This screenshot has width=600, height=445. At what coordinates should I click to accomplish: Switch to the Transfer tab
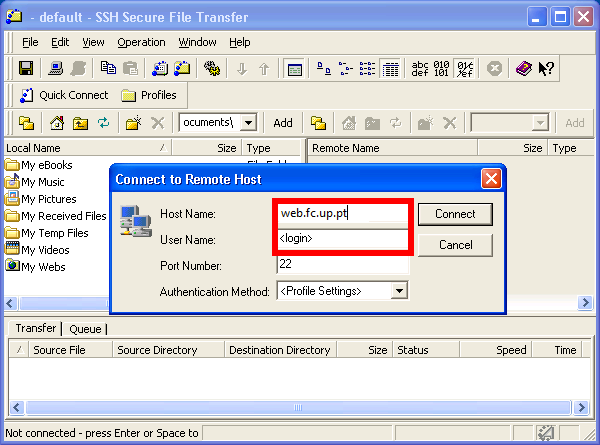36,328
